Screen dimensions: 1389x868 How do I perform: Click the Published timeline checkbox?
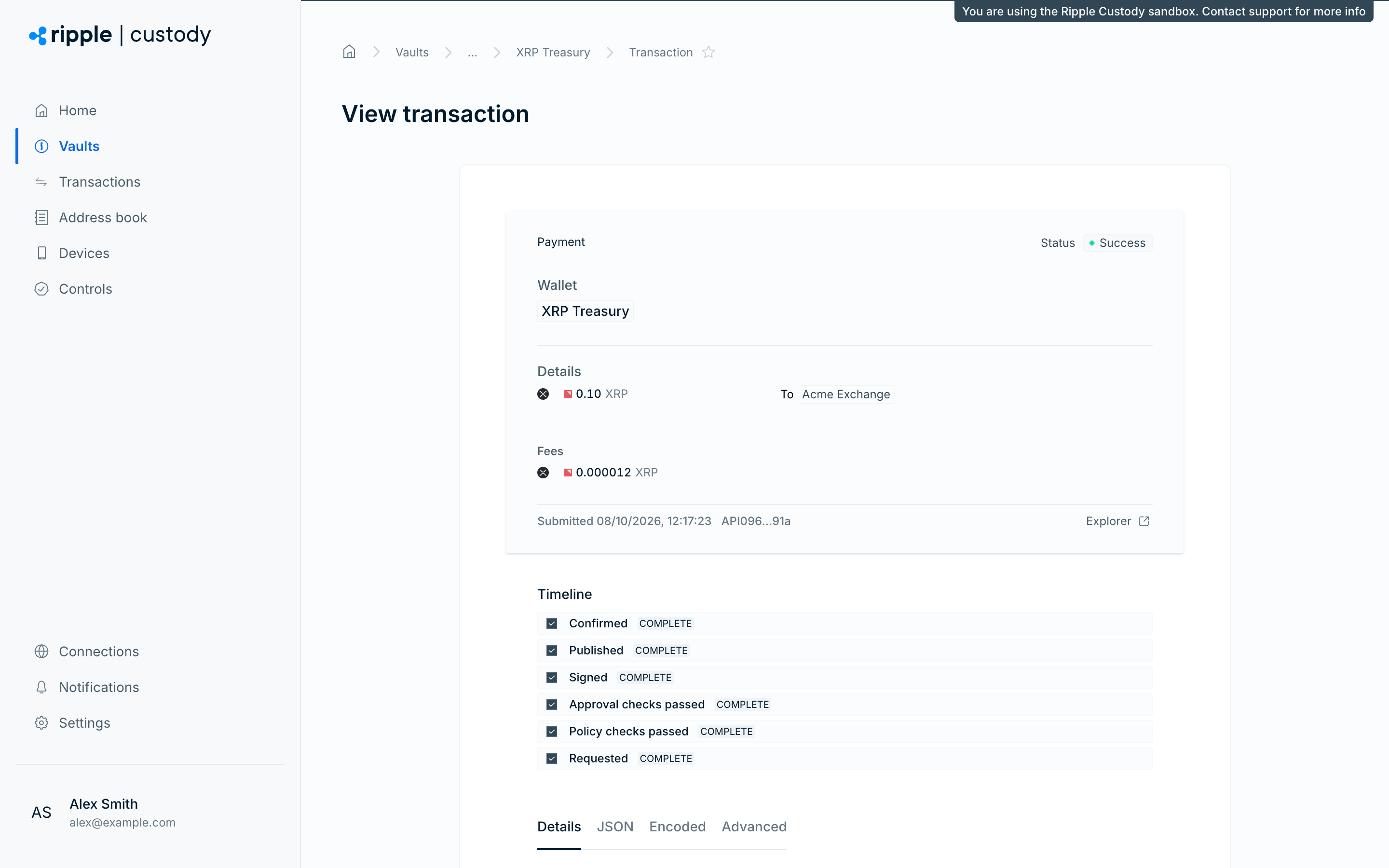552,651
